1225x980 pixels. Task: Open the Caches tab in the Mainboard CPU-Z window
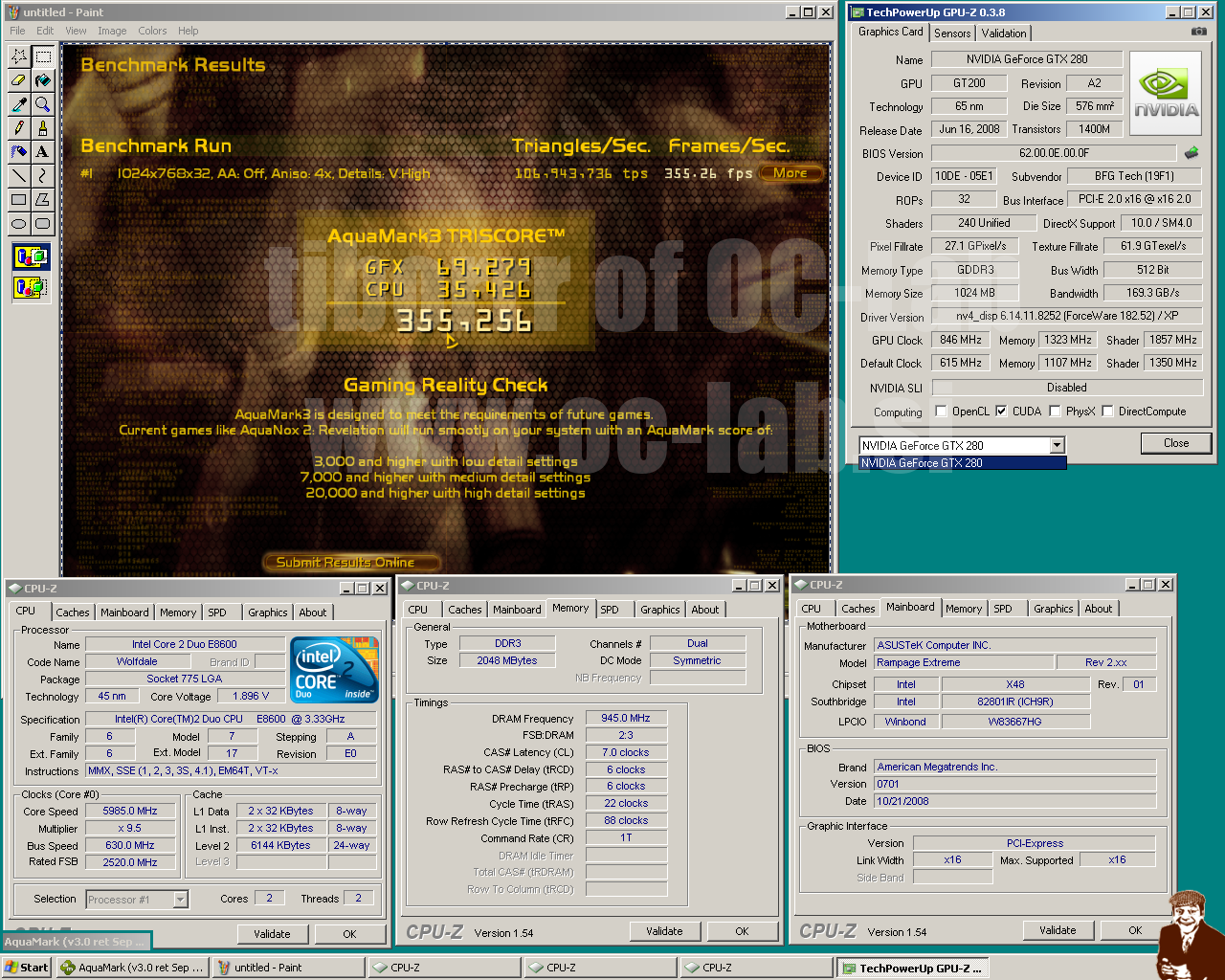(858, 609)
